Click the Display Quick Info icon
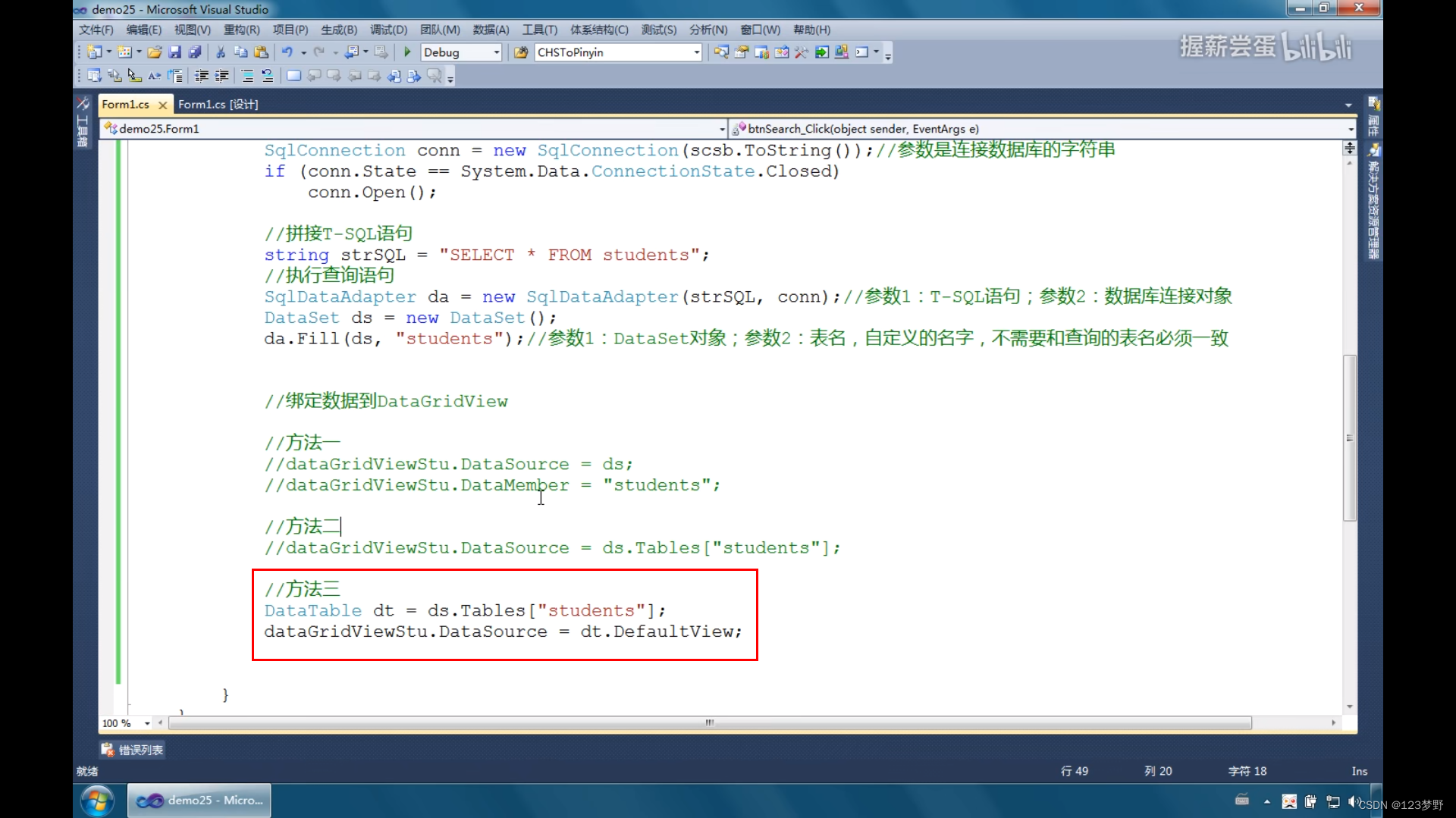The height and width of the screenshot is (818, 1456). (x=134, y=76)
